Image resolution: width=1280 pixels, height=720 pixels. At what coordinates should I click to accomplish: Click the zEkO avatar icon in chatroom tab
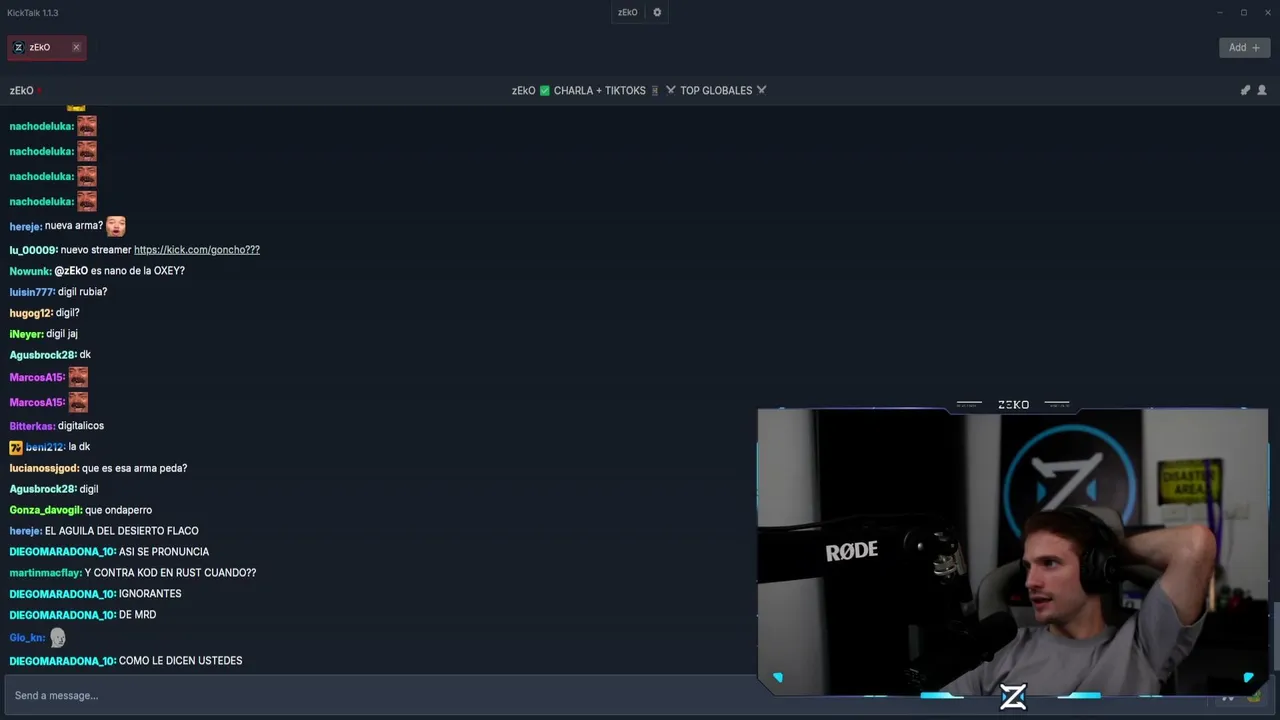[x=18, y=47]
